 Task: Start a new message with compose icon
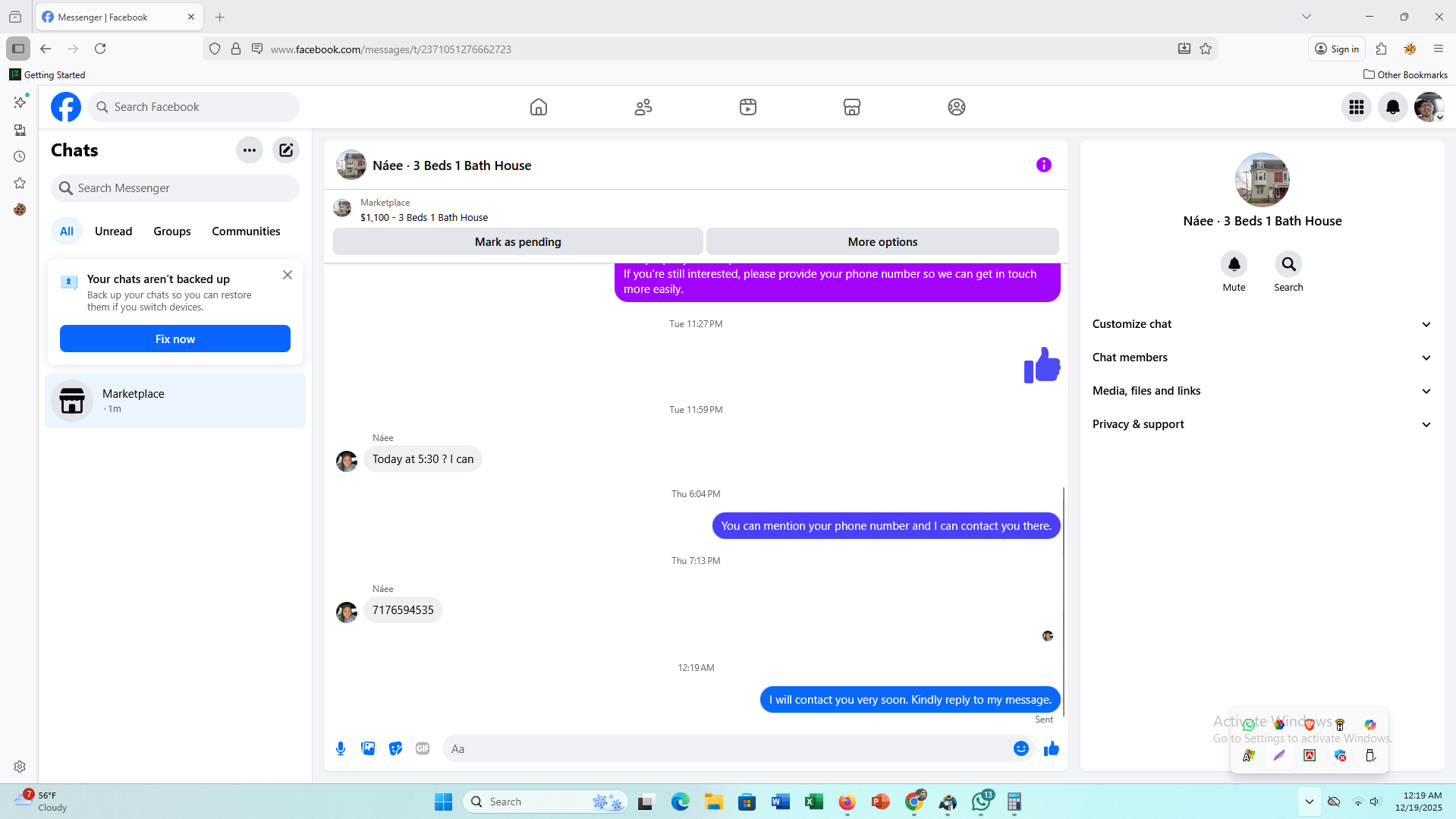coord(286,150)
